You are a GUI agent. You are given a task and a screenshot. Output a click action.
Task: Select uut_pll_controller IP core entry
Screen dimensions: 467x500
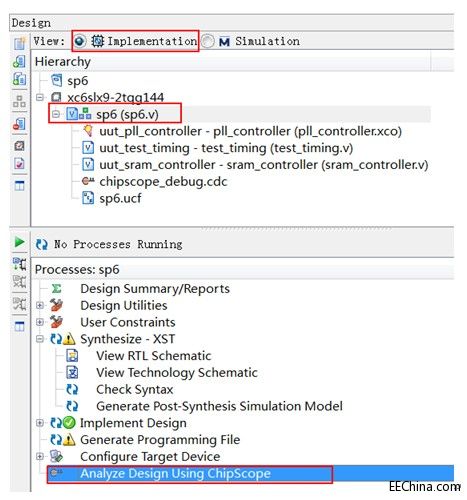point(250,131)
